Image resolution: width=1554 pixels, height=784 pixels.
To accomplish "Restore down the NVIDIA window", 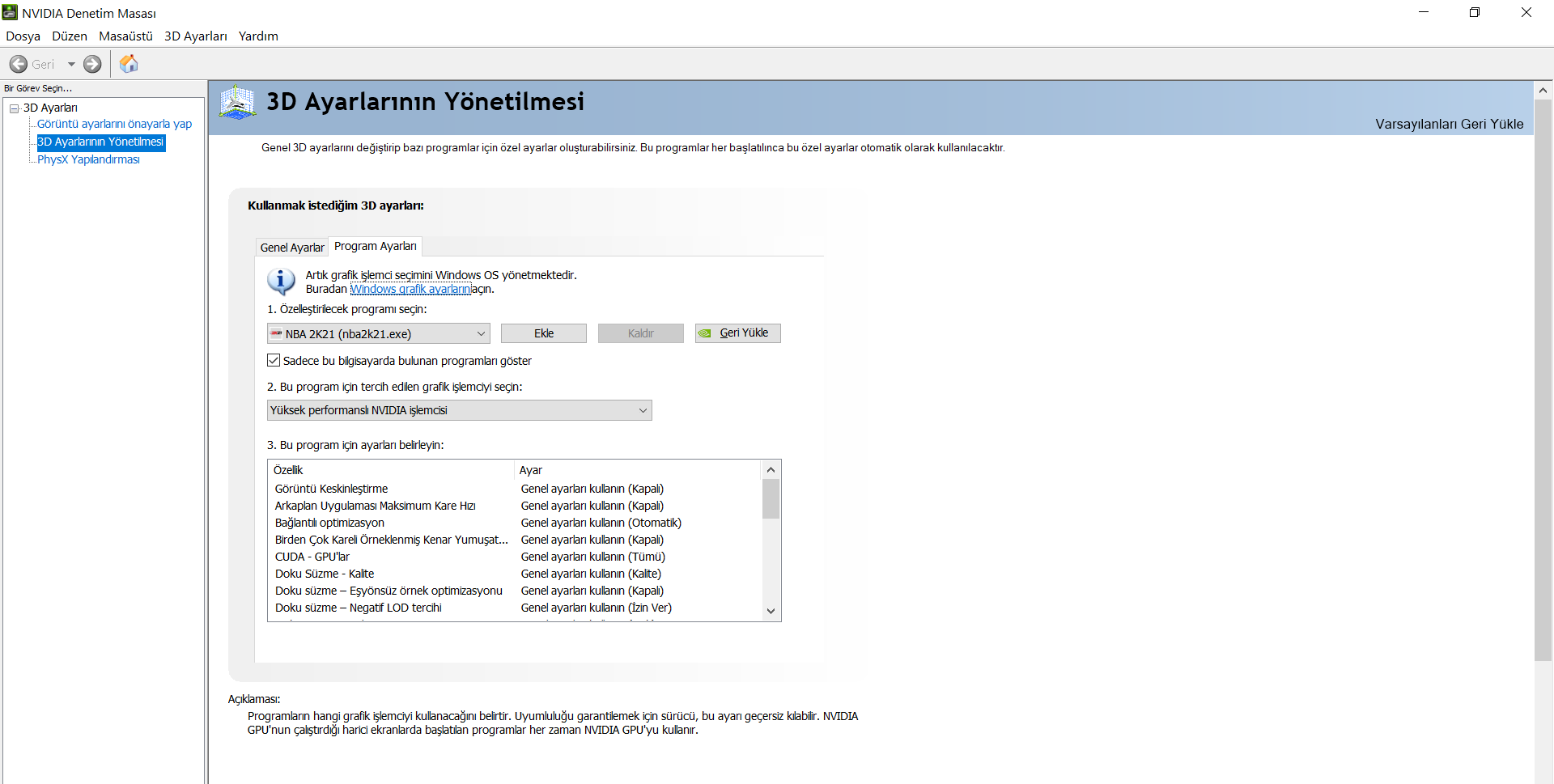I will click(x=1475, y=12).
